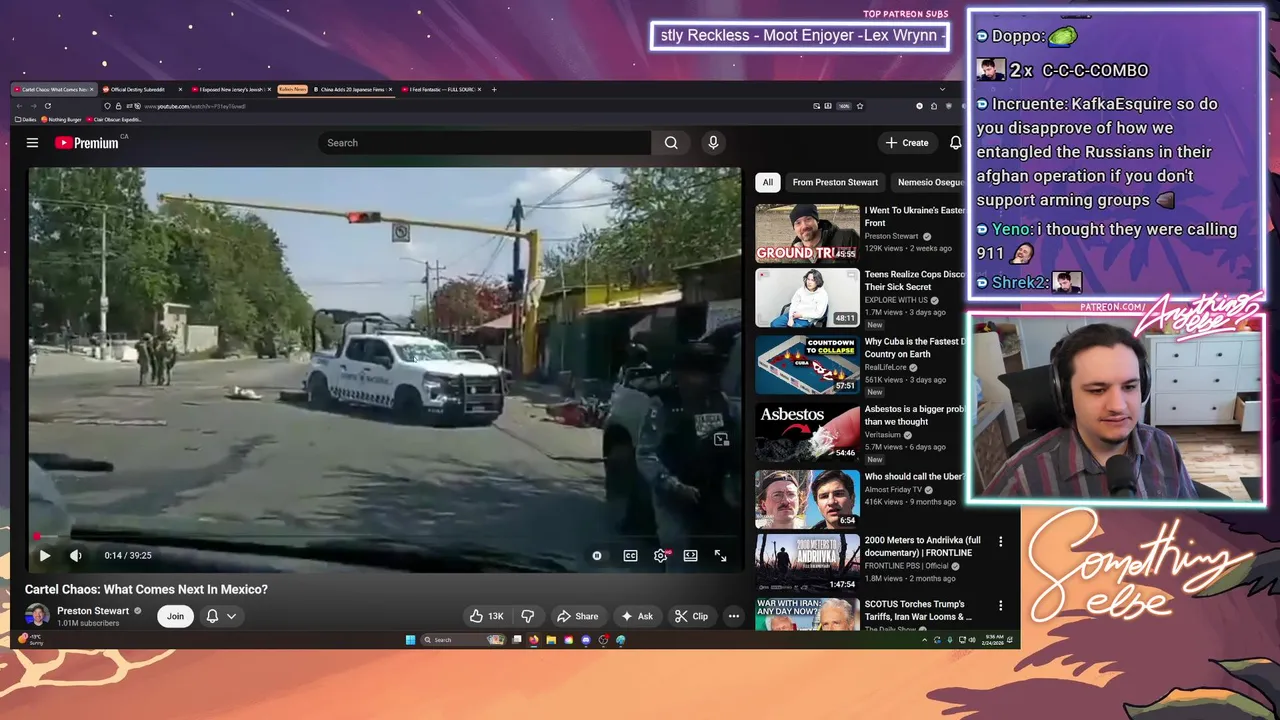Viewport: 1280px width, 720px height.
Task: Go to the YouTube Premium home logo
Action: (87, 143)
